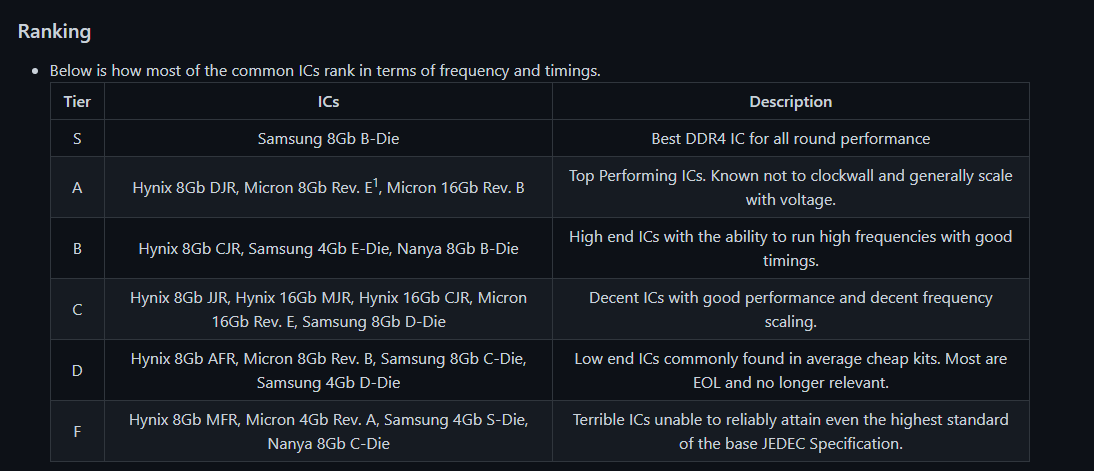
Task: Click the High end ICs description
Action: (790, 248)
